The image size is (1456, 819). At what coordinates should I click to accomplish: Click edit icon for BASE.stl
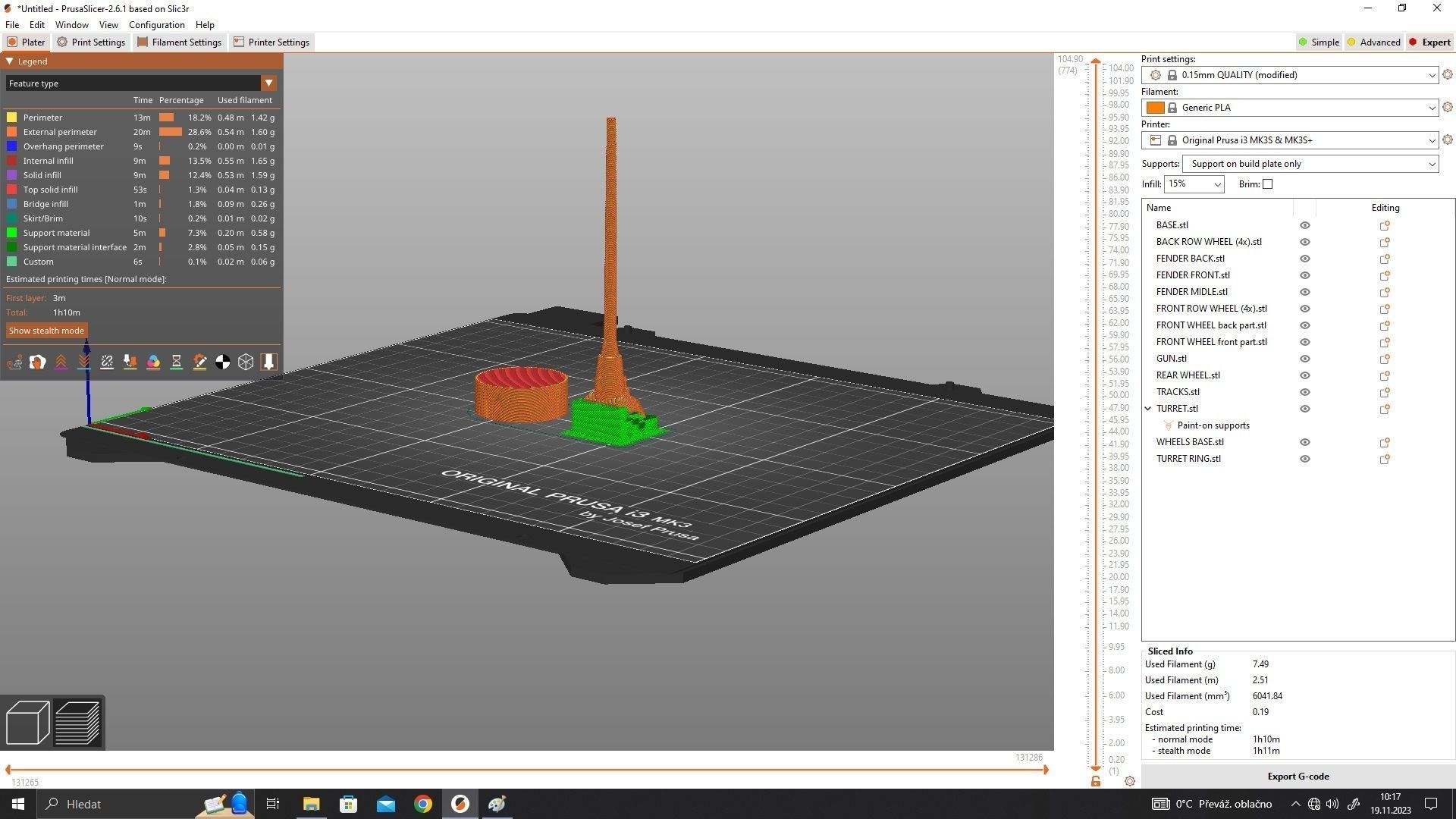click(1385, 226)
